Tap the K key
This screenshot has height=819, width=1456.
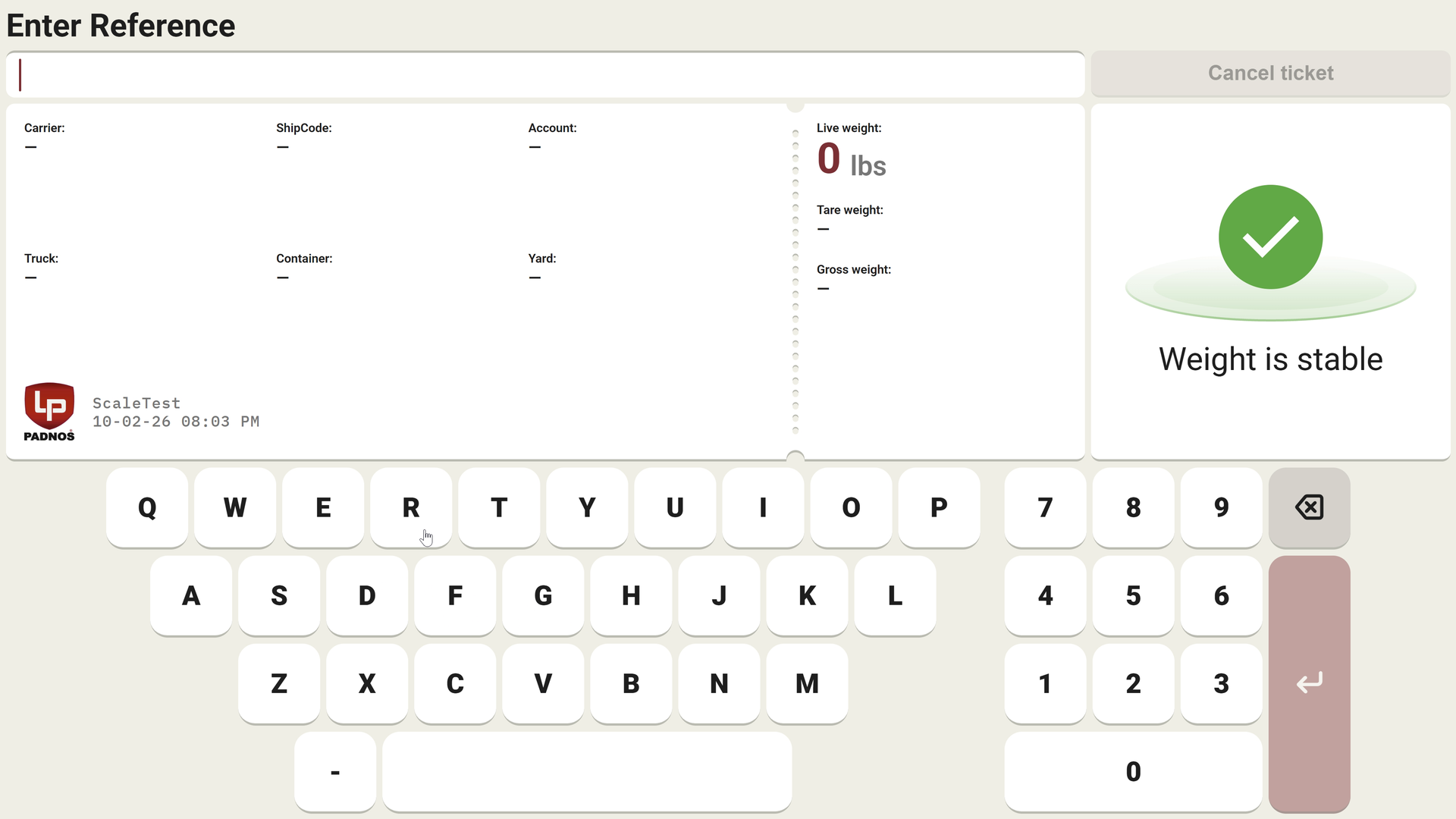coord(807,595)
